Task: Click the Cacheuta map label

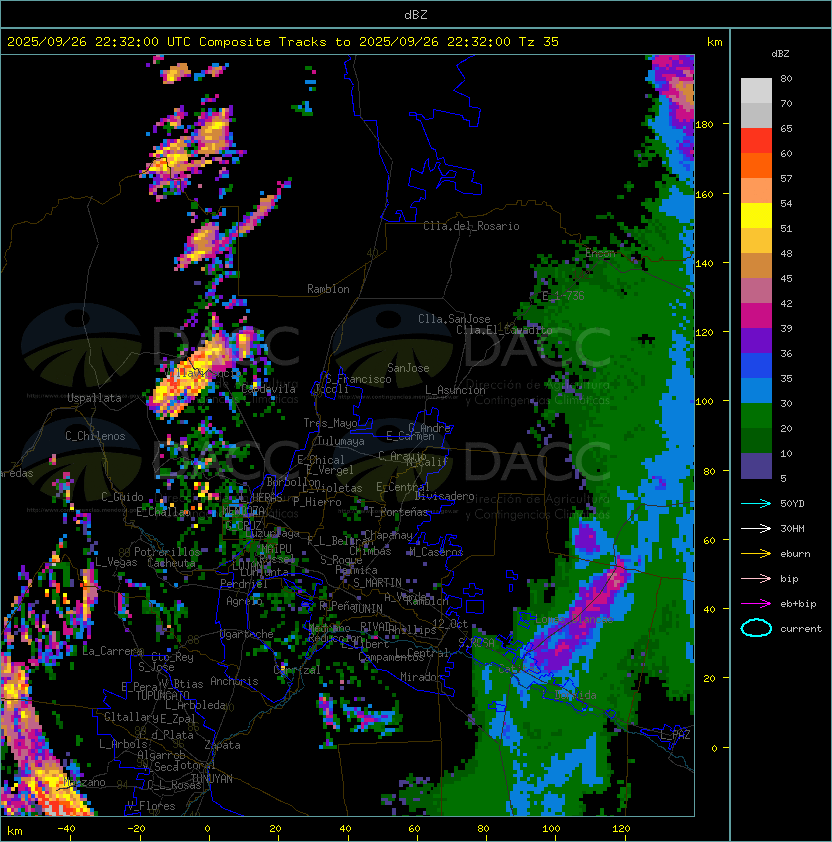Action: coord(171,563)
